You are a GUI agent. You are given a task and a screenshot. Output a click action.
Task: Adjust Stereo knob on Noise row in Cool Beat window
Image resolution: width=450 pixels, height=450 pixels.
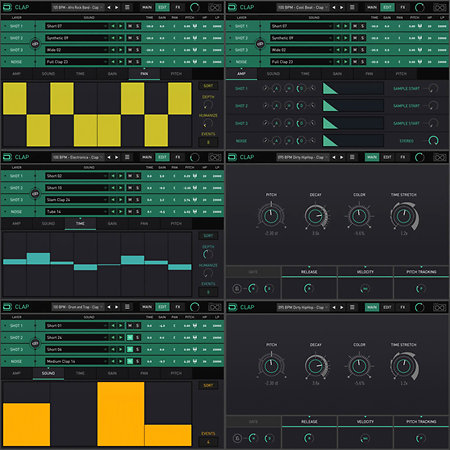pos(433,141)
